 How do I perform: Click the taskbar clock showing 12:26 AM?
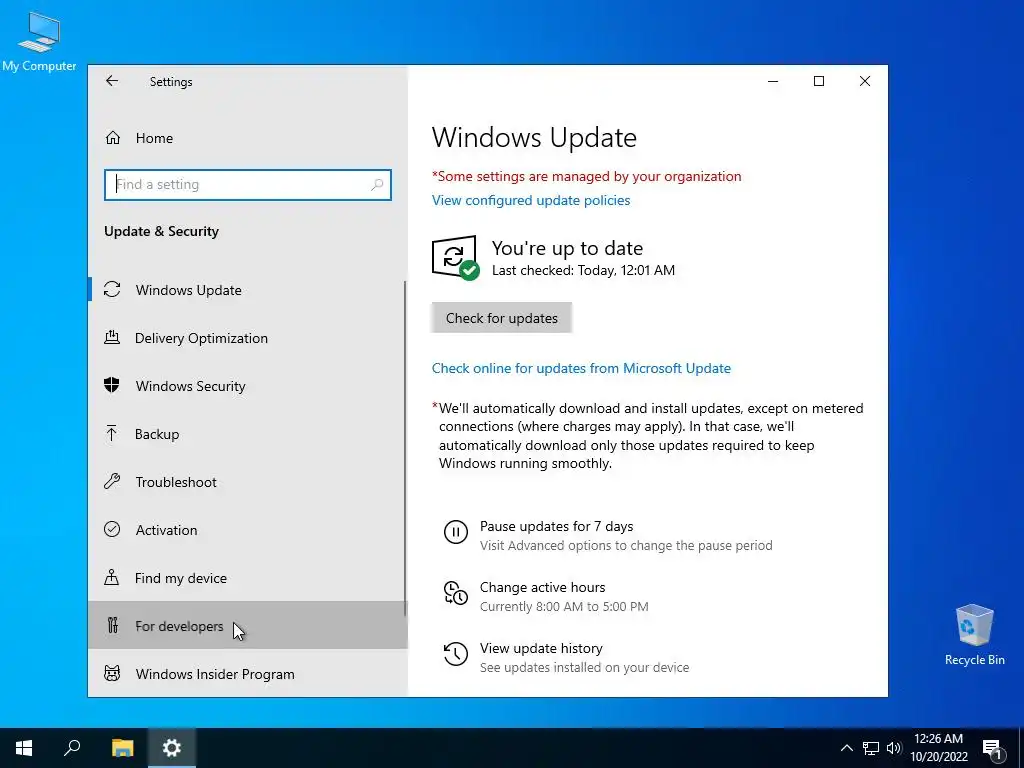click(x=938, y=748)
